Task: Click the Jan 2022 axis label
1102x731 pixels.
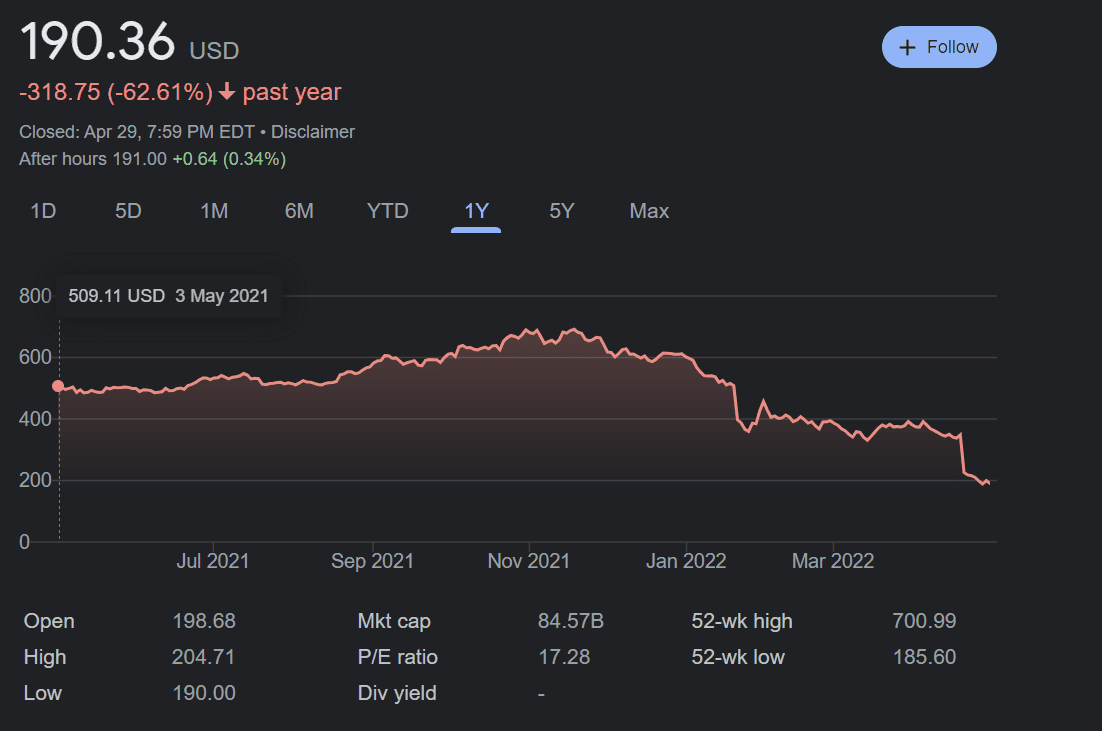Action: 686,561
